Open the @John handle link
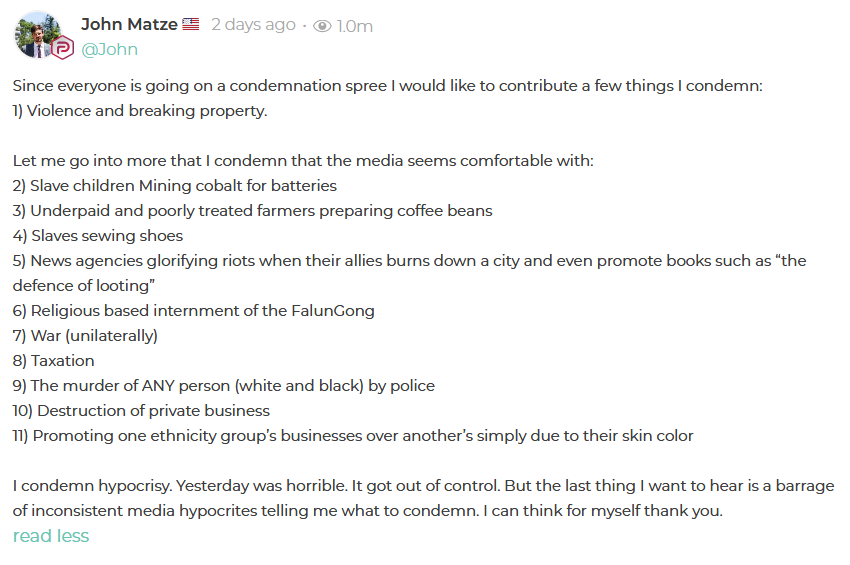 [x=109, y=49]
